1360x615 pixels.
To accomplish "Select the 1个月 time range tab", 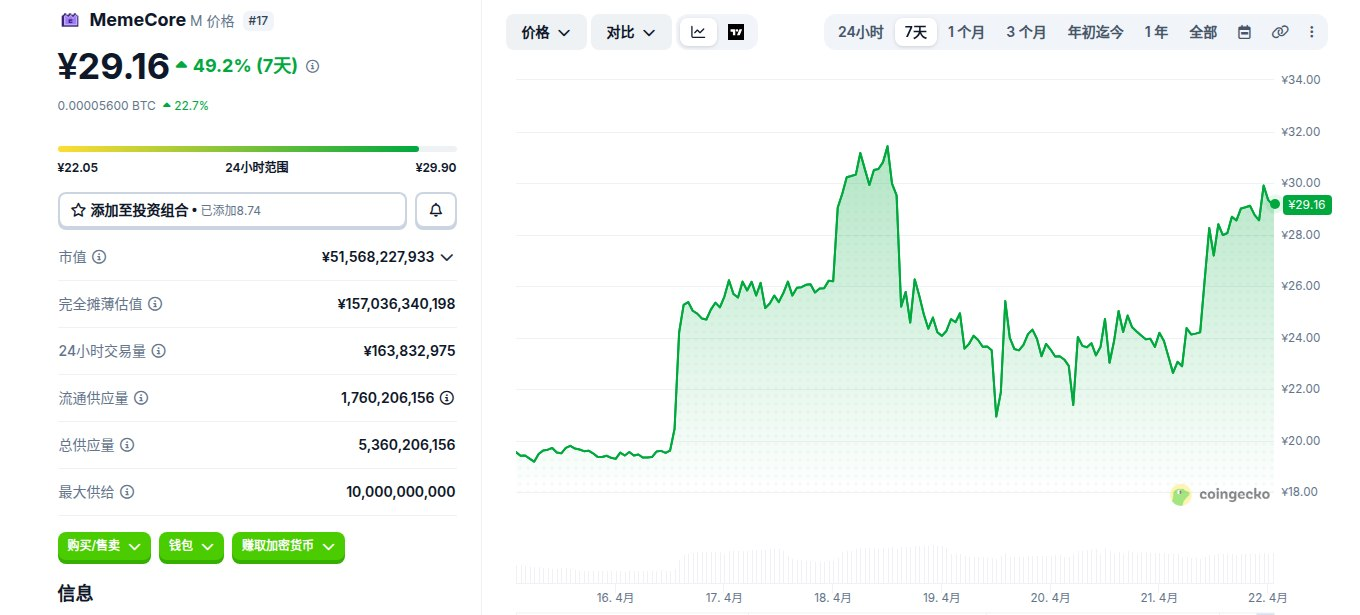I will click(x=966, y=32).
